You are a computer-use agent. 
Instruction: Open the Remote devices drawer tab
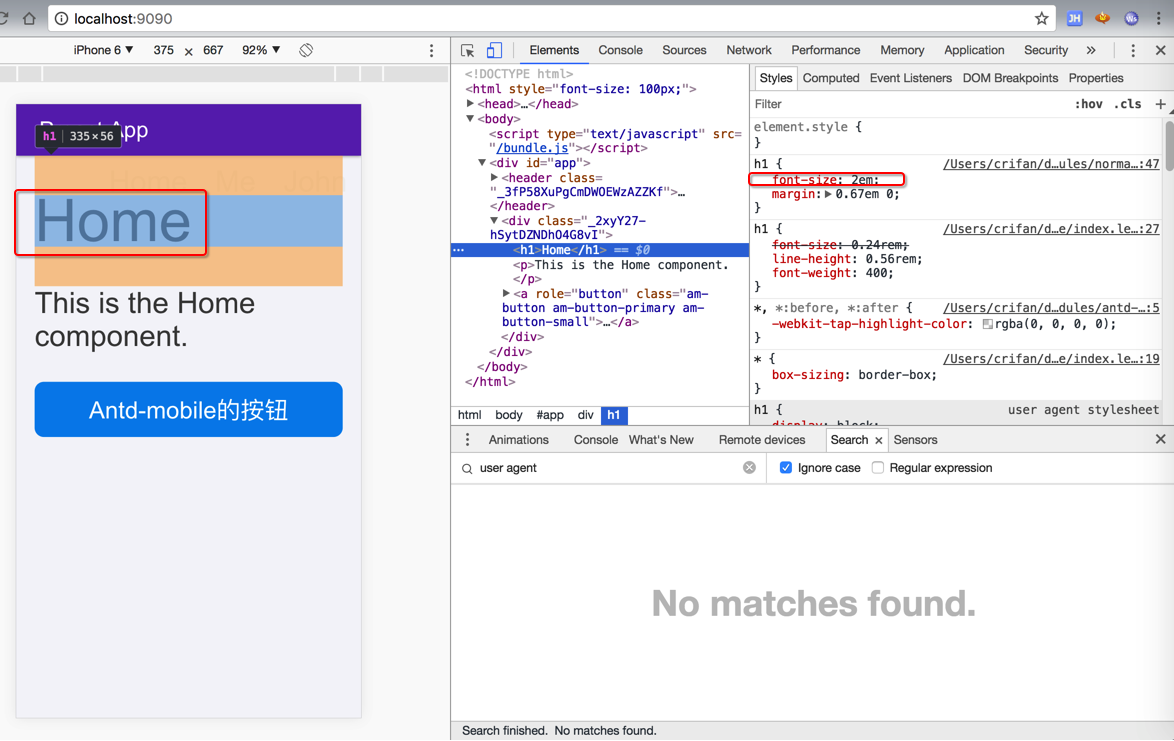[761, 440]
